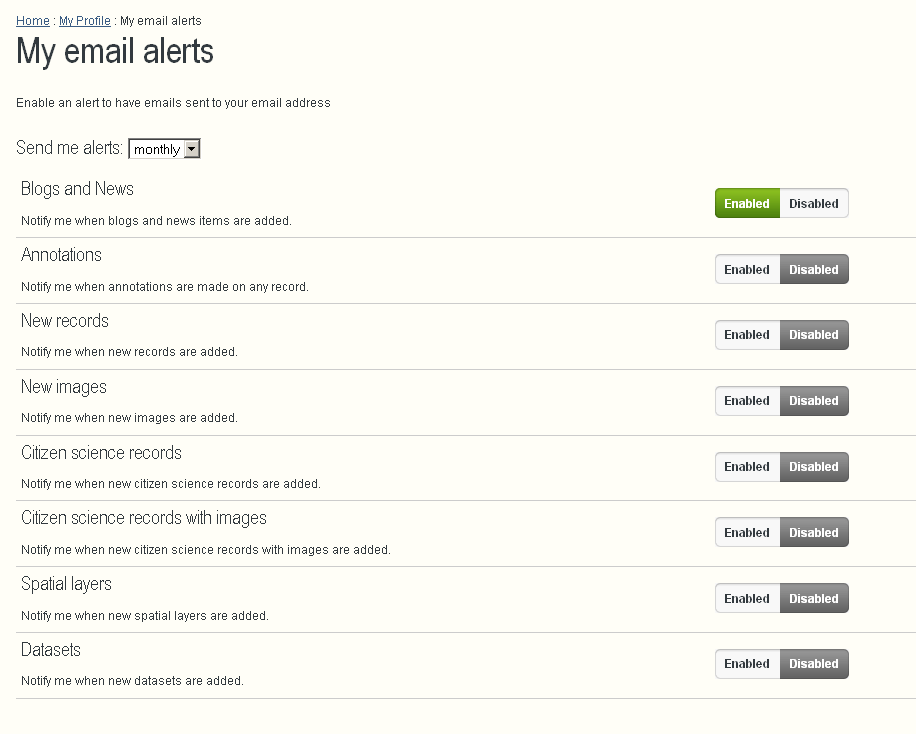Click Disabled for New images
Image resolution: width=916 pixels, height=734 pixels.
(813, 401)
